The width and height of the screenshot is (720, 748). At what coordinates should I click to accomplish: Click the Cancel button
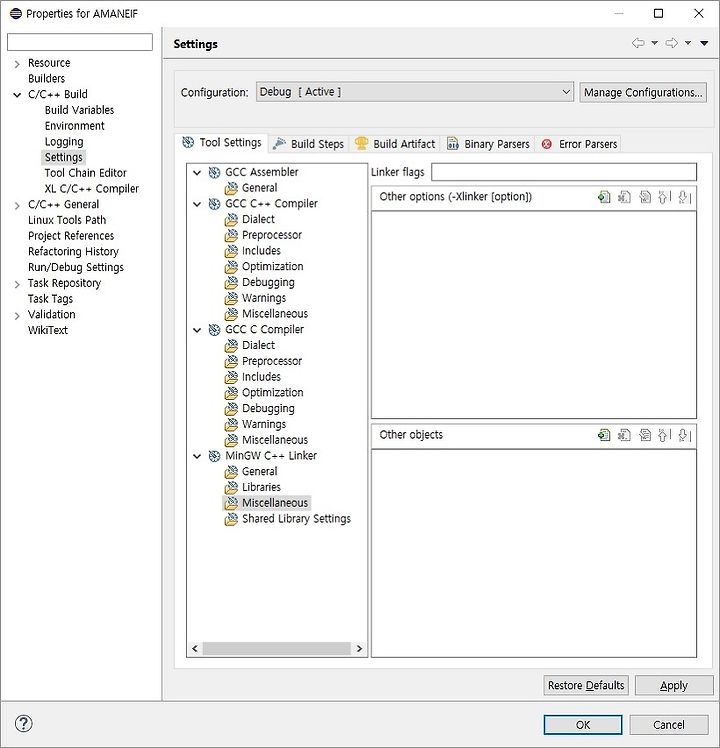(x=668, y=724)
